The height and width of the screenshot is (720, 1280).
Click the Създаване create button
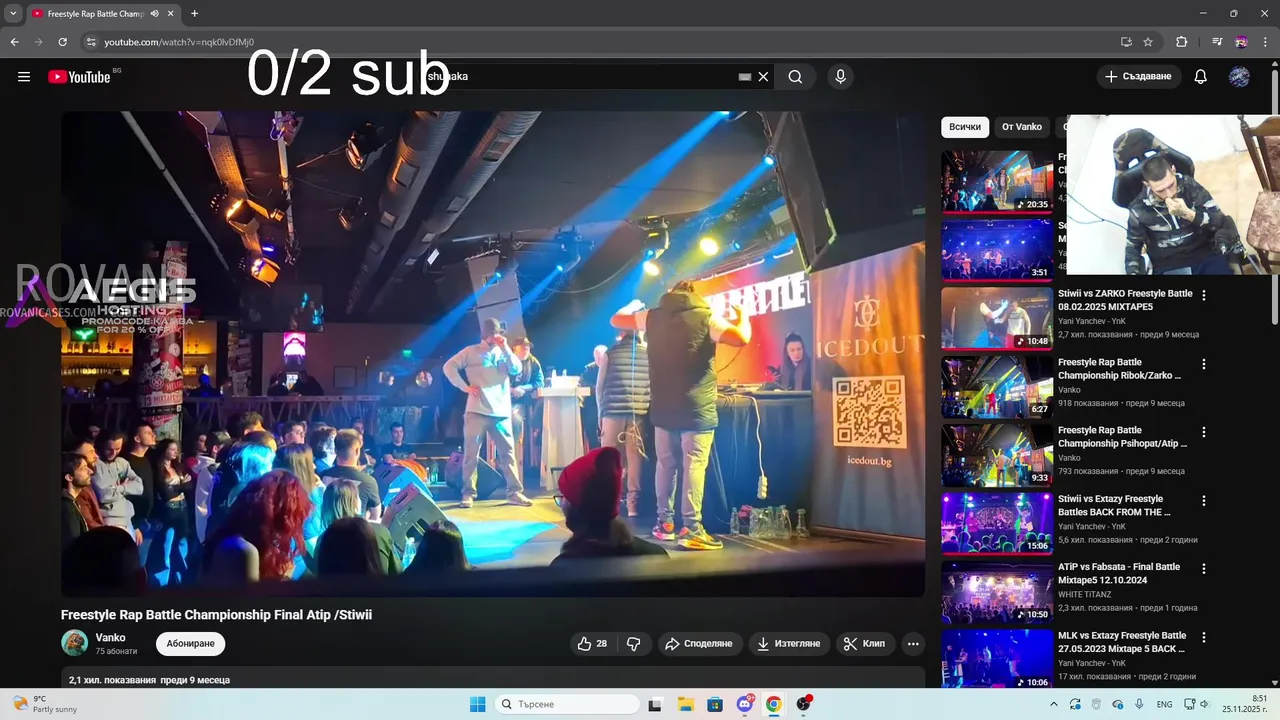(1139, 77)
